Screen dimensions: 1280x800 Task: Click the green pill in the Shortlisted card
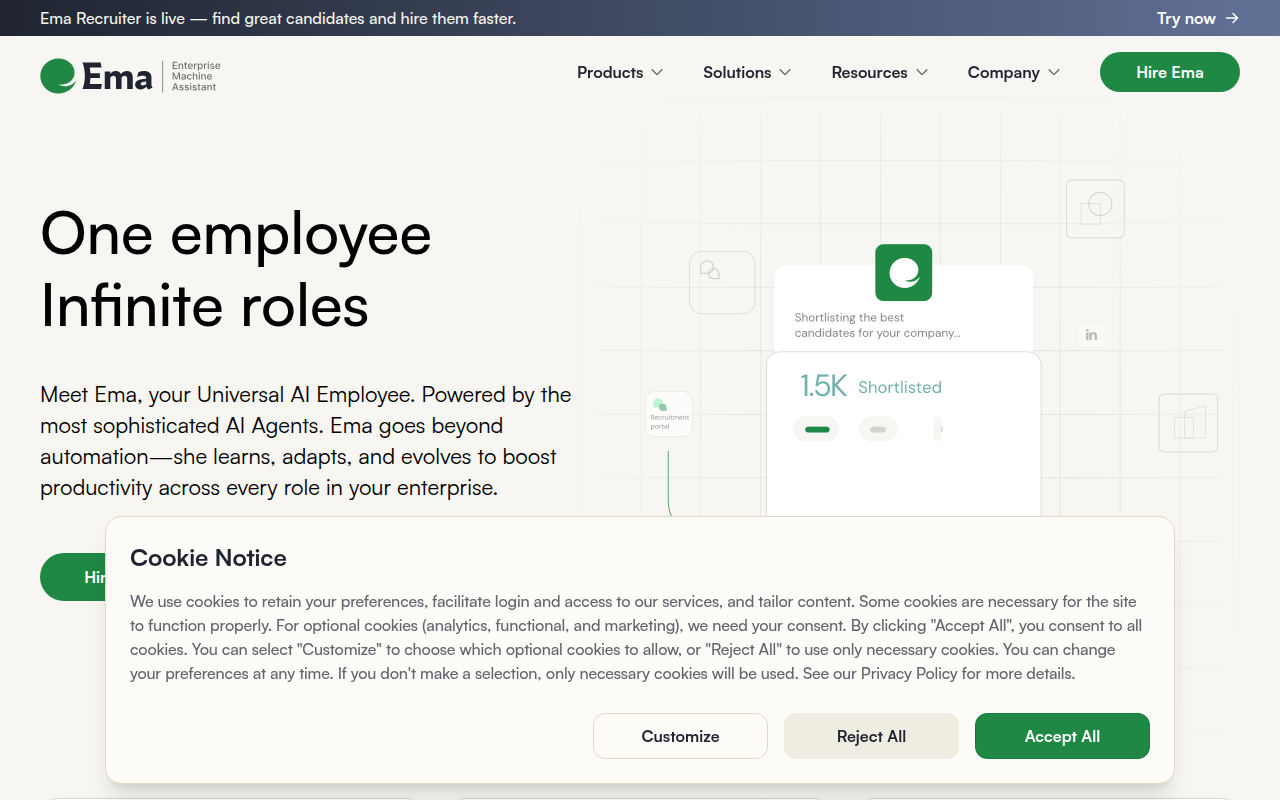click(817, 429)
